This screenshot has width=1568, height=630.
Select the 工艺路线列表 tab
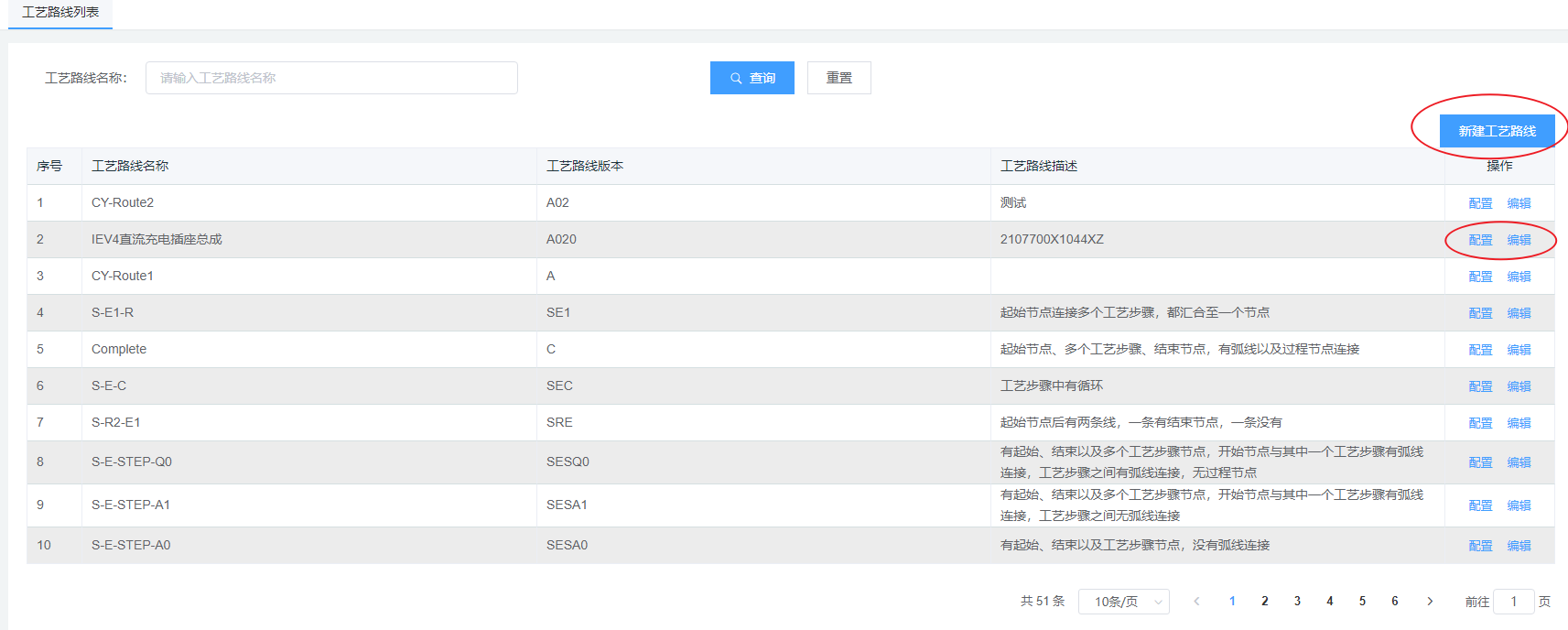coord(60,13)
